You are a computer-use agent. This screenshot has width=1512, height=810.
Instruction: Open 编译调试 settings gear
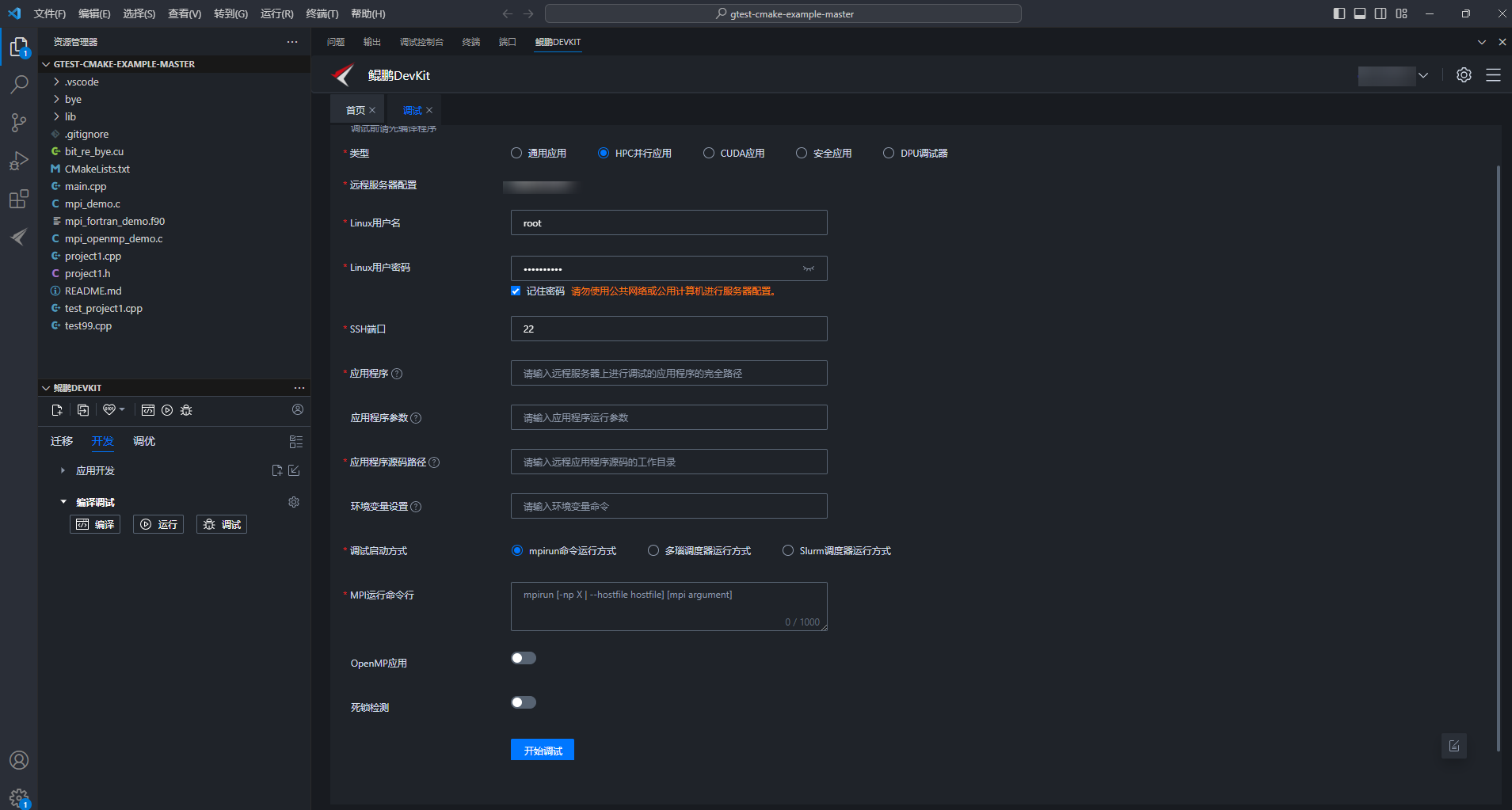click(294, 502)
